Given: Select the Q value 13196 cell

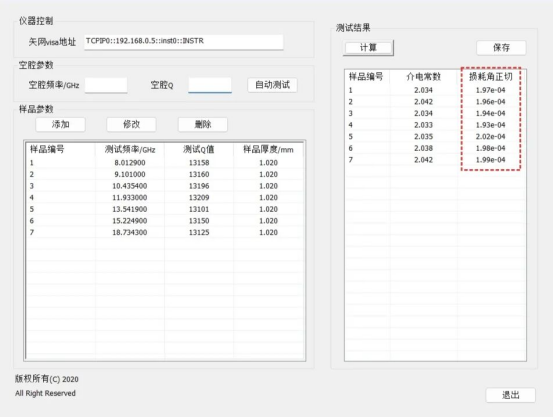Looking at the screenshot, I should (199, 186).
